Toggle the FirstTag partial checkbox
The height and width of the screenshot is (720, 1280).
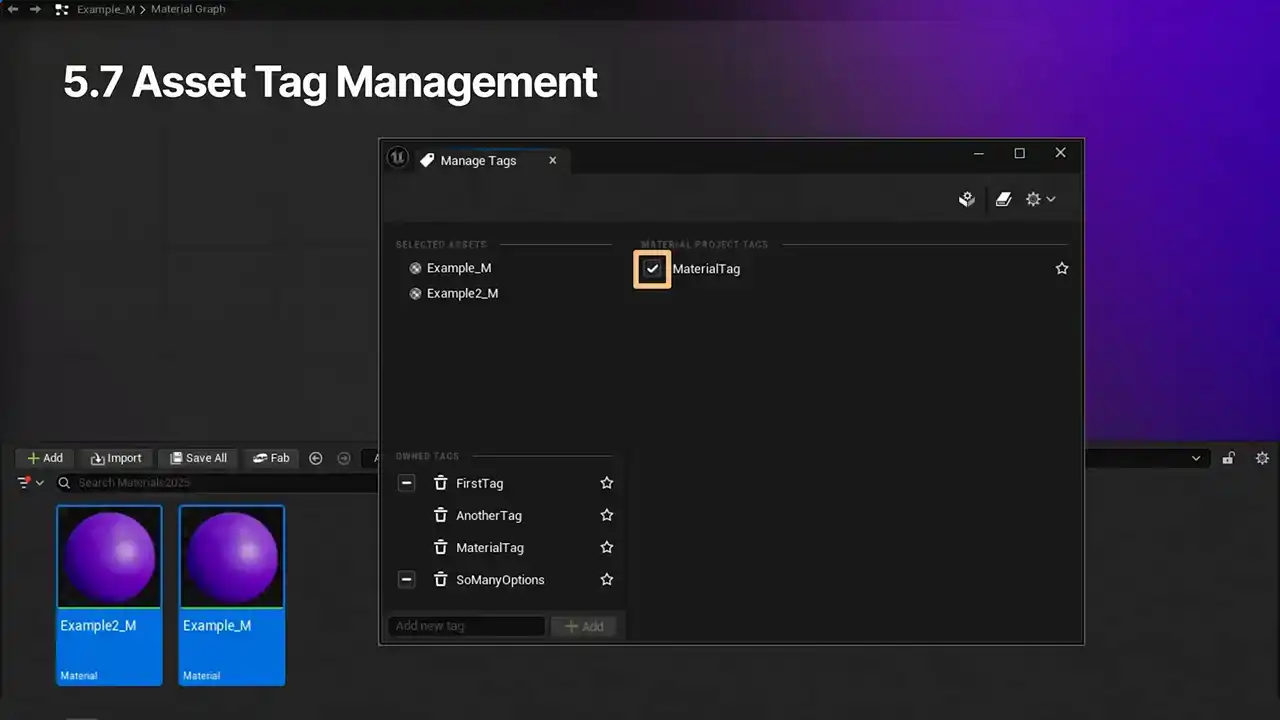coord(406,483)
